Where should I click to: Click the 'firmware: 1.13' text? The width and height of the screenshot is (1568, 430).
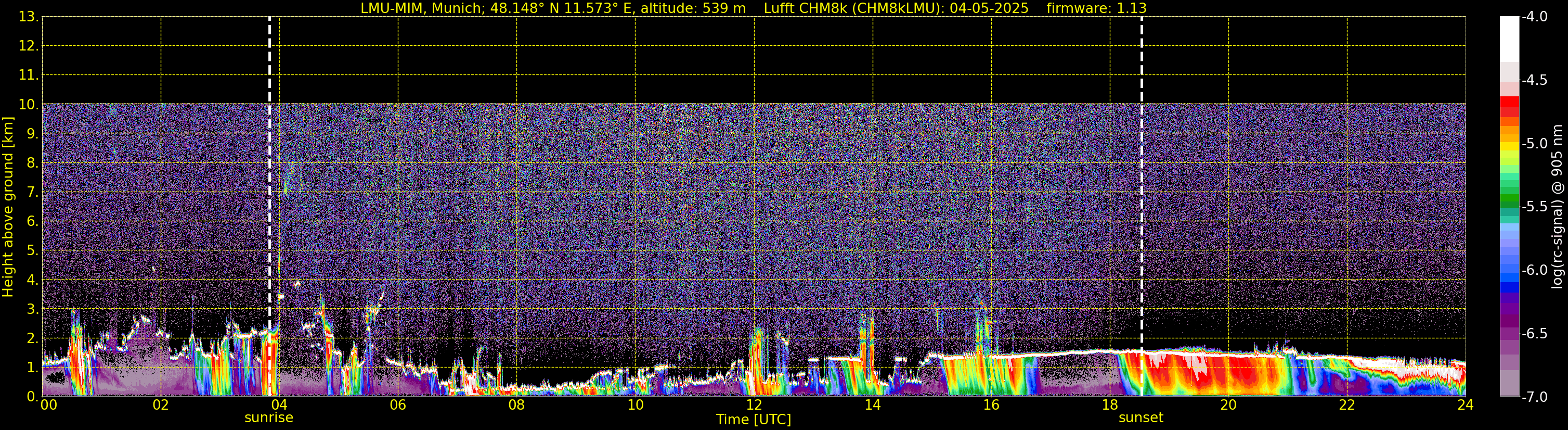(1096, 8)
